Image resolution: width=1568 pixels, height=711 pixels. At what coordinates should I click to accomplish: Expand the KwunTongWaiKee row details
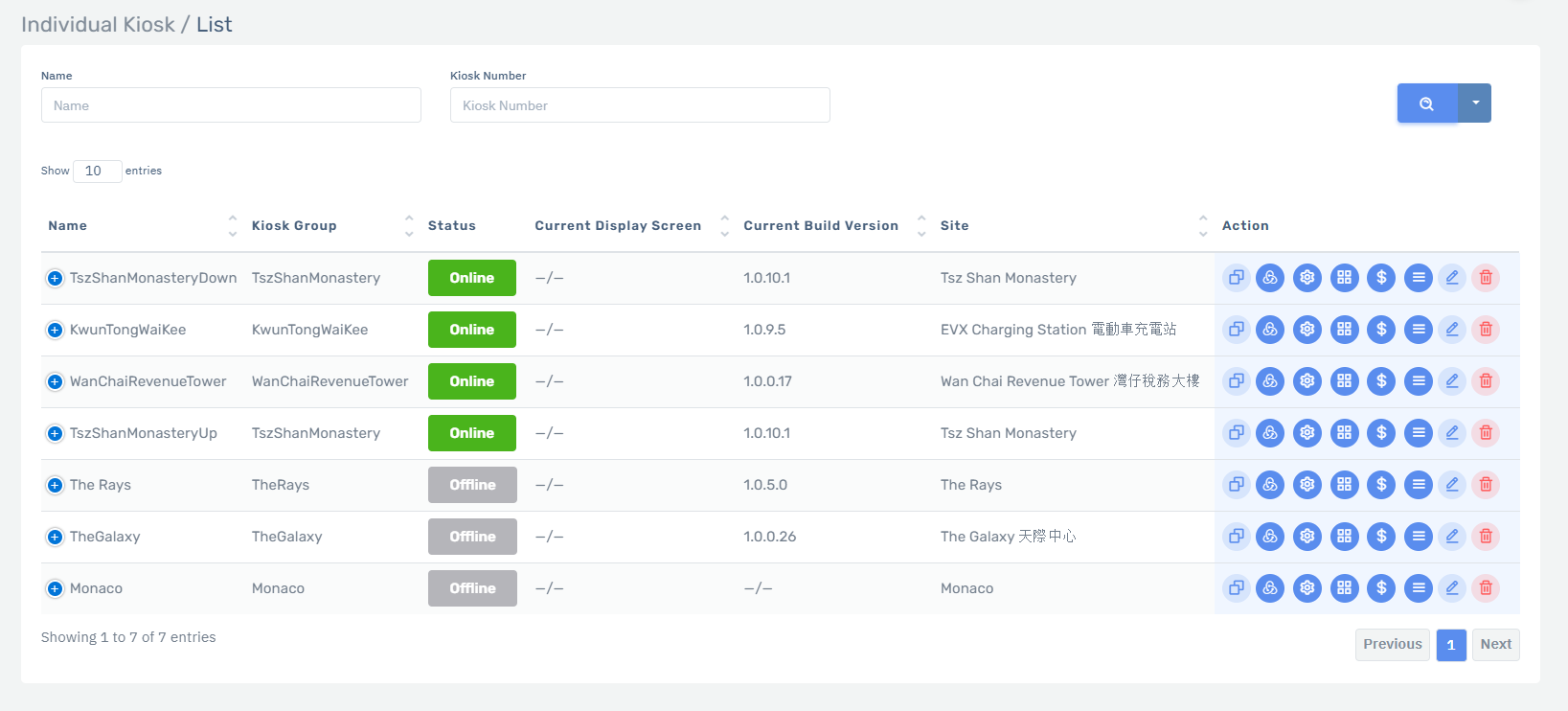55,330
